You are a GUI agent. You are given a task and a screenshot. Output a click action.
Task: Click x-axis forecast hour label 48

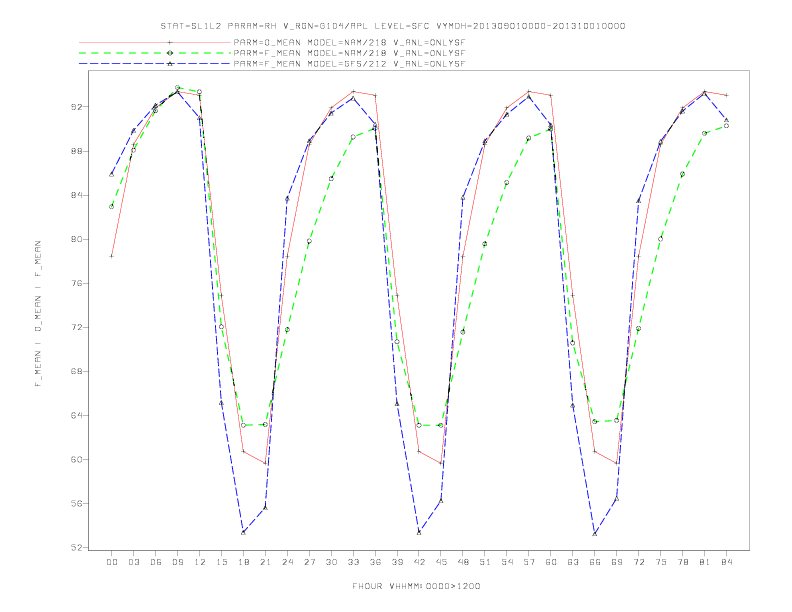(463, 562)
